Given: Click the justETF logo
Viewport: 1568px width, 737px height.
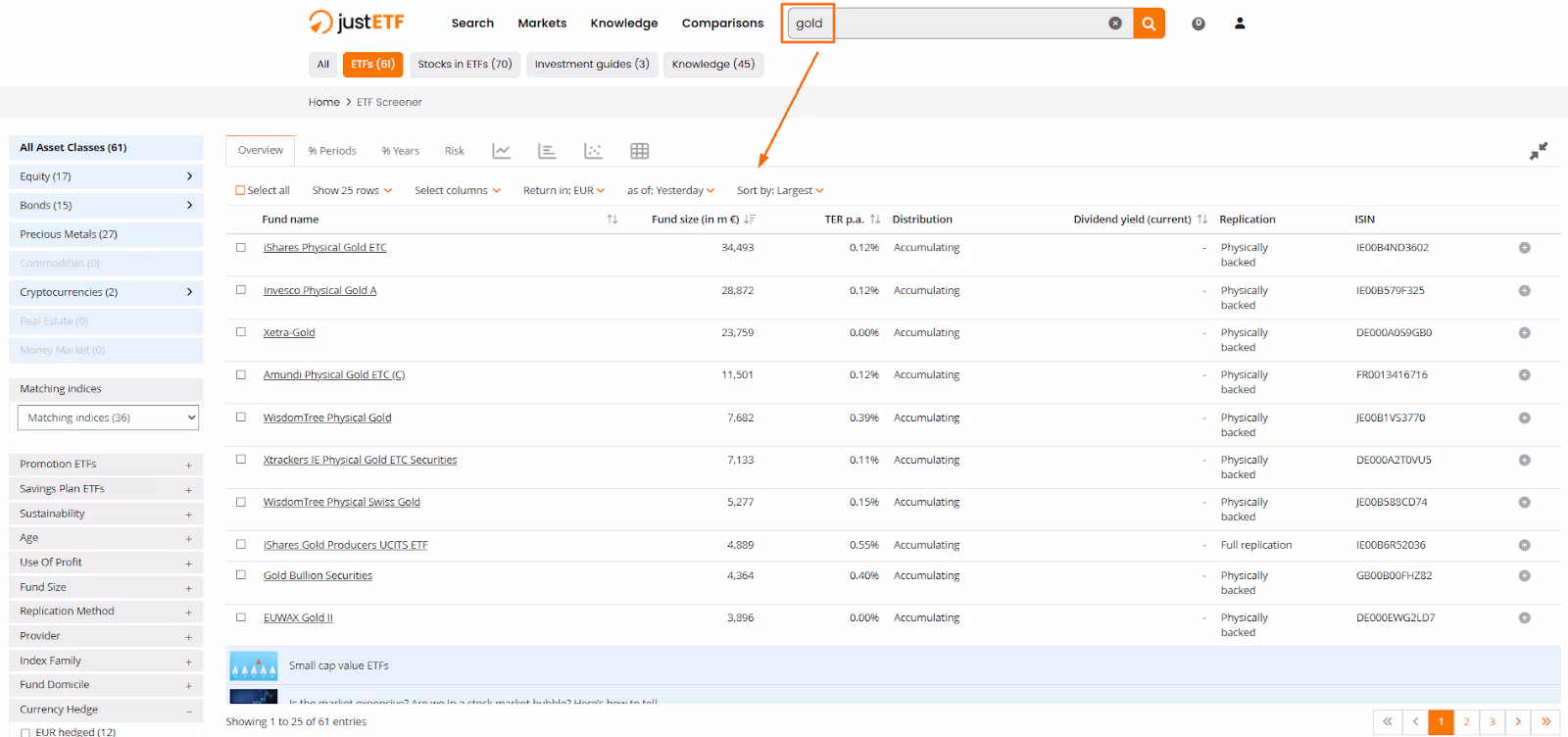Looking at the screenshot, I should [x=357, y=22].
